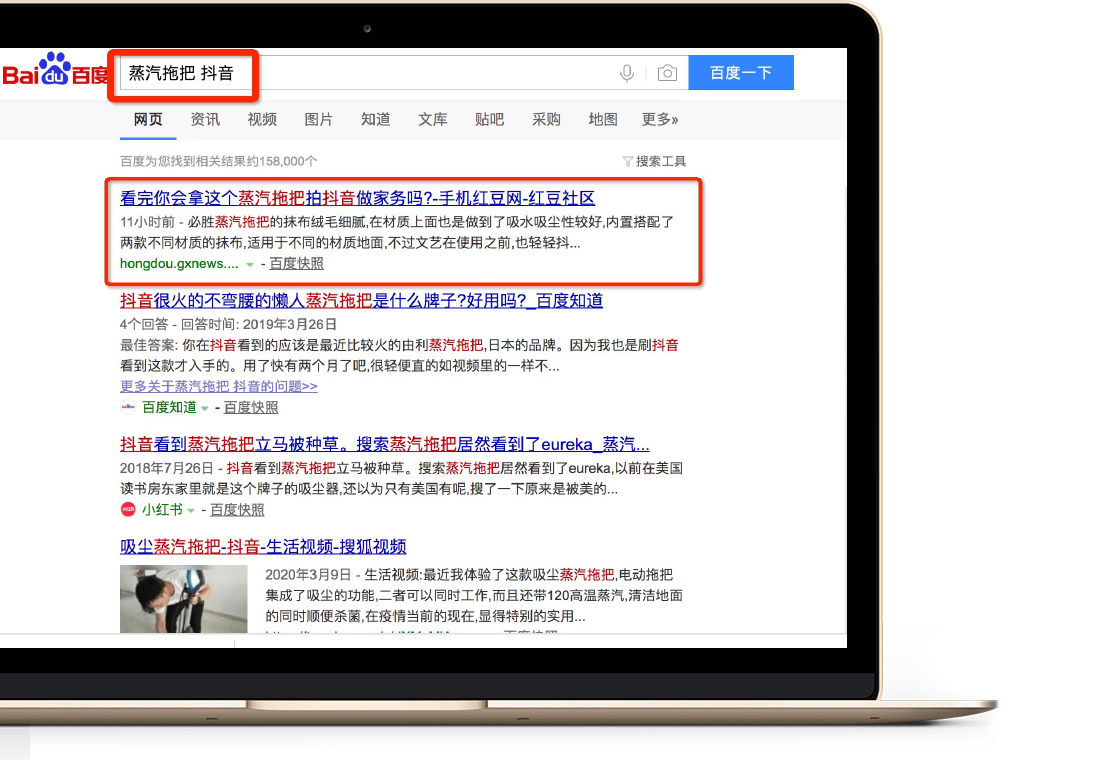Click the Baidu logo
This screenshot has height=760, width=1098.
point(55,73)
